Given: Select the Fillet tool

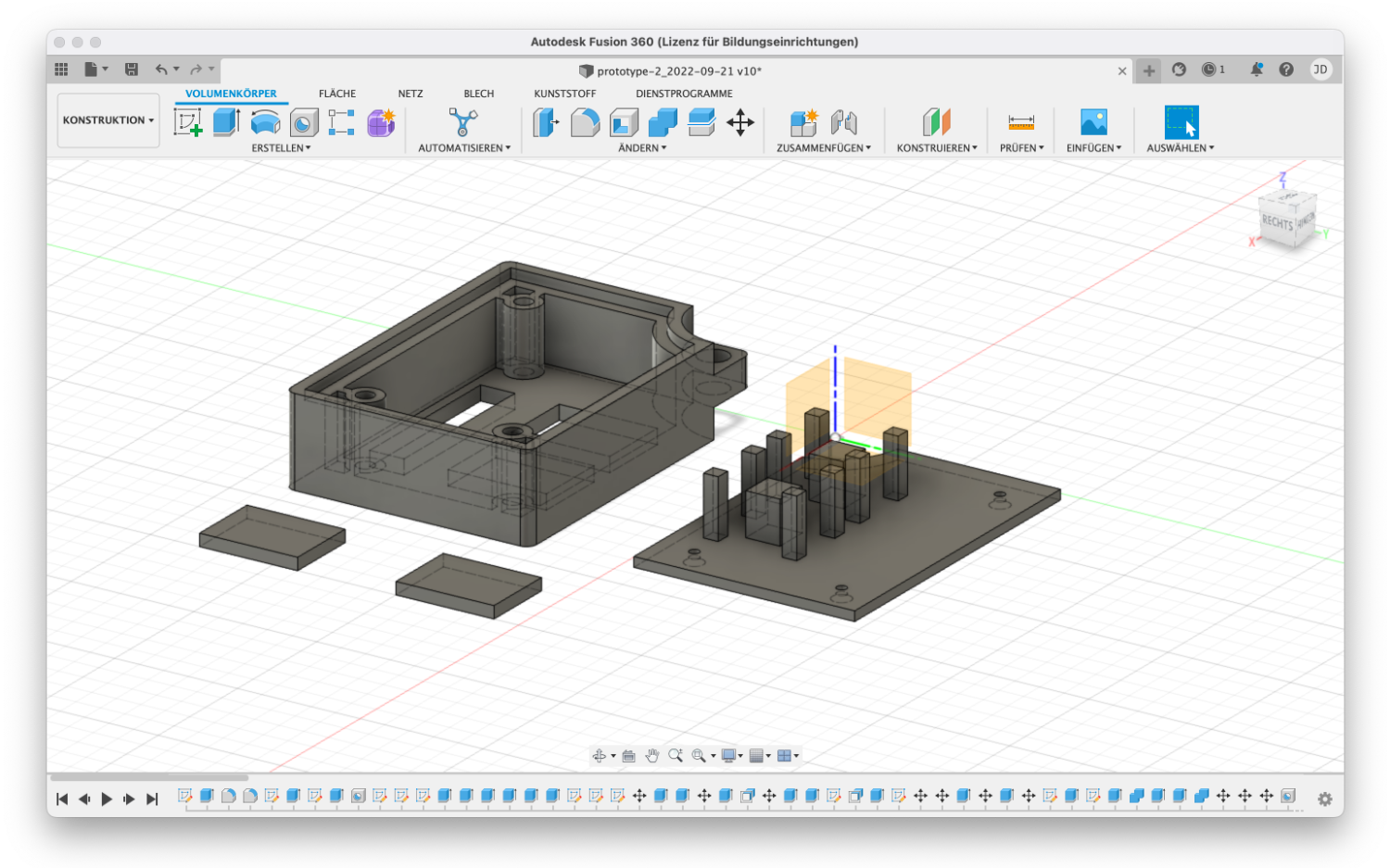Looking at the screenshot, I should [x=585, y=122].
